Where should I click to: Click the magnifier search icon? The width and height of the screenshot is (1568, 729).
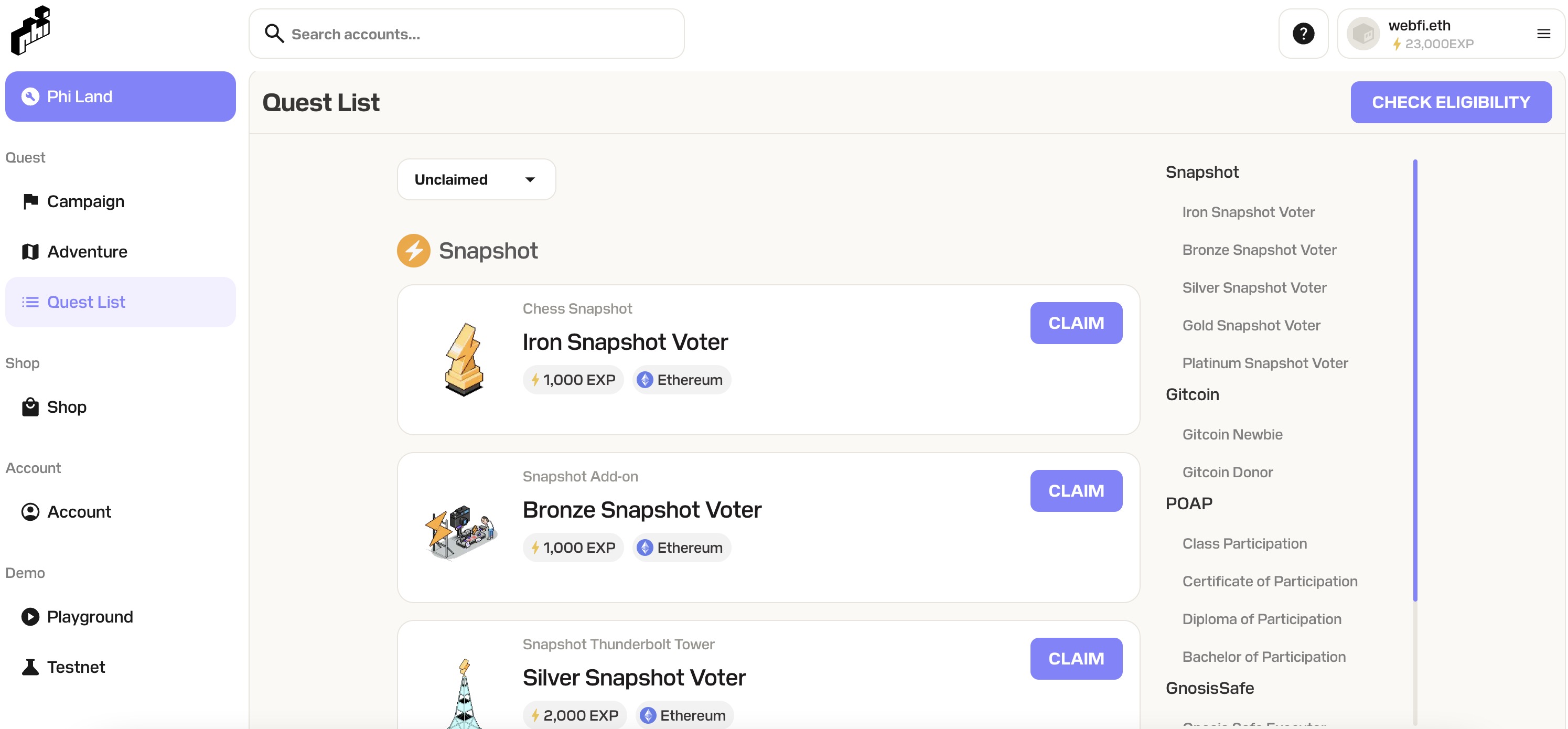[274, 34]
